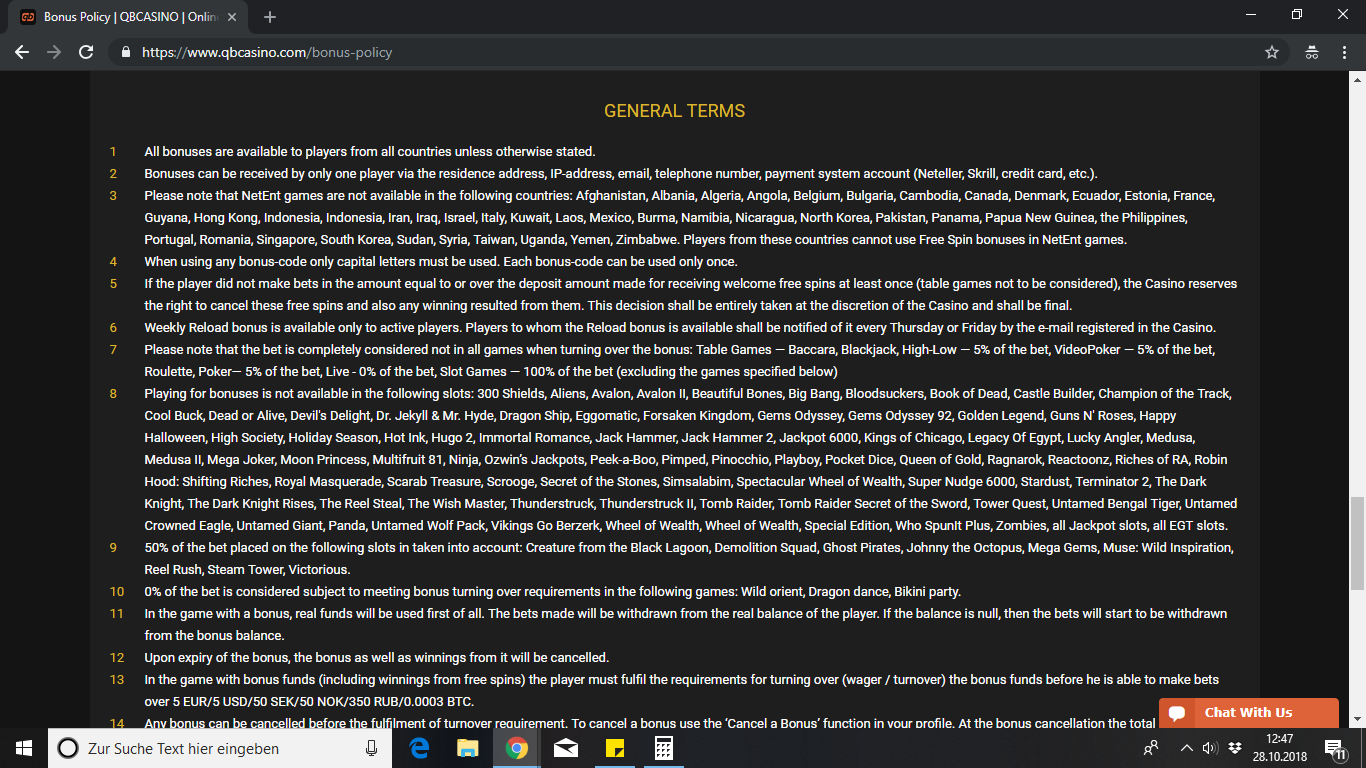Launch Microsoft Edge from taskbar
Image resolution: width=1366 pixels, height=768 pixels.
pos(419,748)
